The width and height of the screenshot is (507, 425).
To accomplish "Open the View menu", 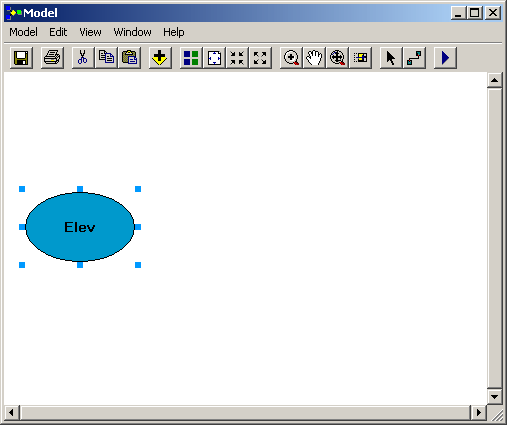I will point(90,32).
